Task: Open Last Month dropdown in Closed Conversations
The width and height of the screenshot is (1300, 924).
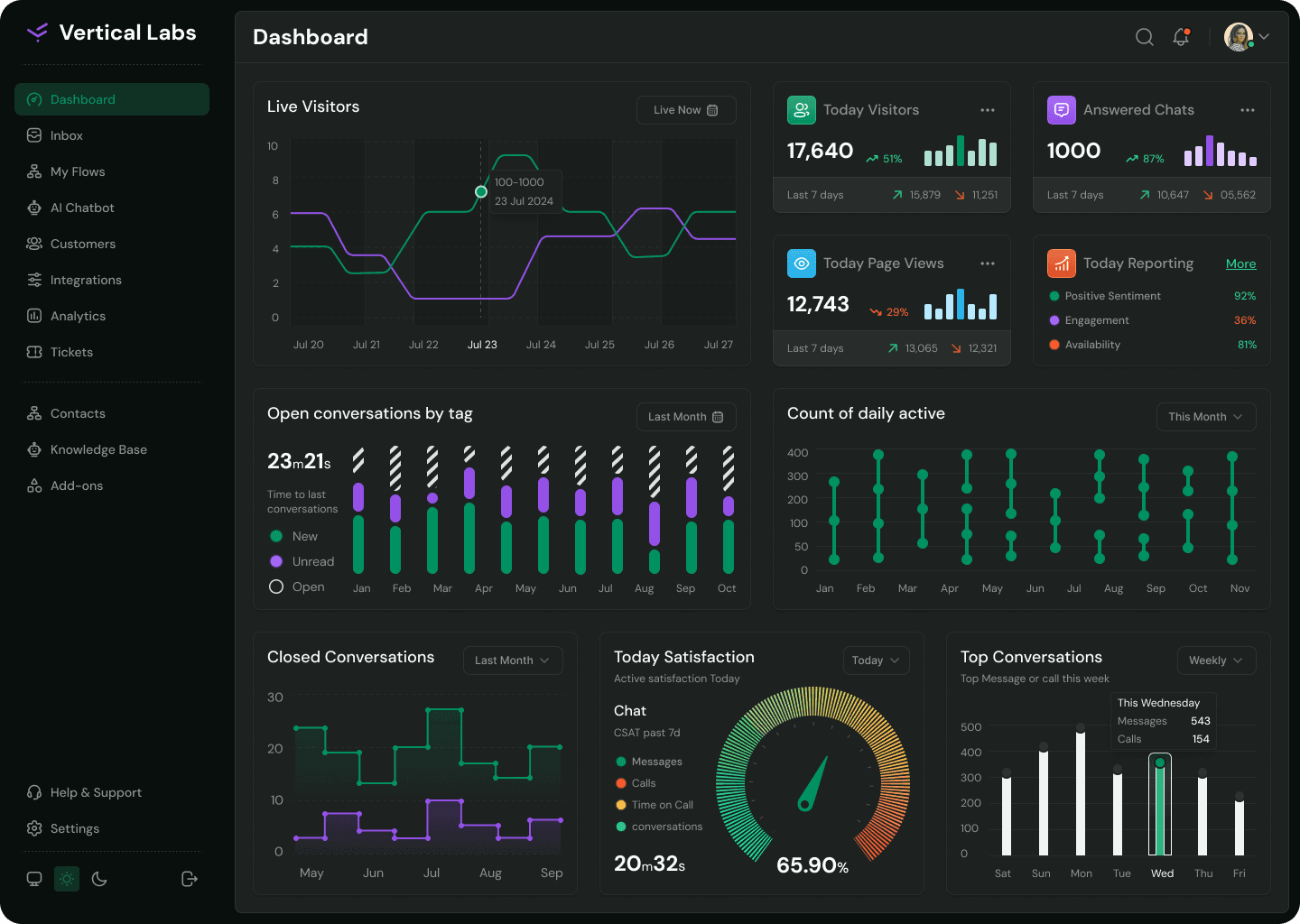Action: click(x=513, y=661)
